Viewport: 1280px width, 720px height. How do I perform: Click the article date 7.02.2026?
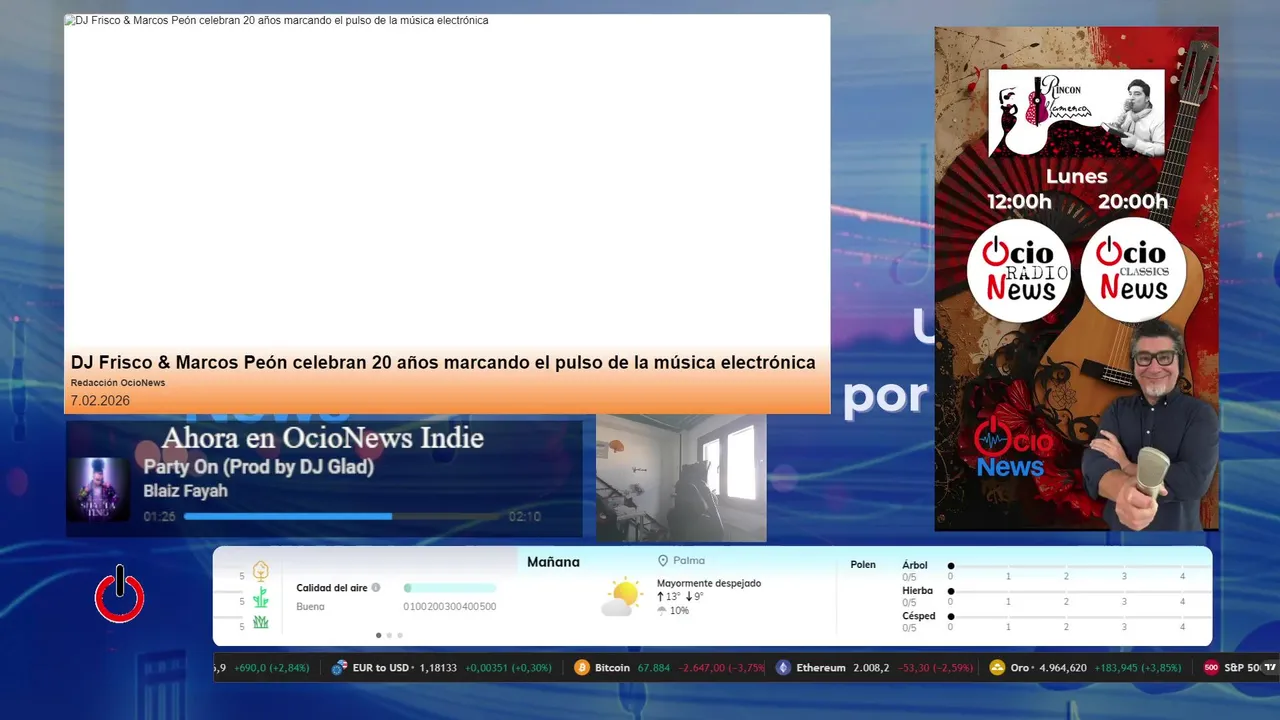(100, 401)
